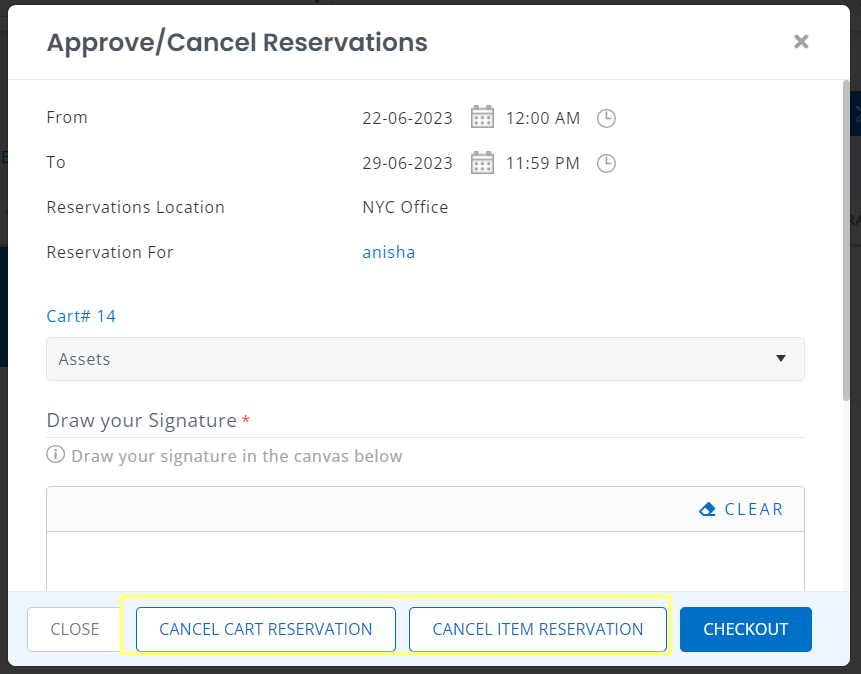This screenshot has width=861, height=674.
Task: Open the To date calendar picker
Action: pos(482,162)
